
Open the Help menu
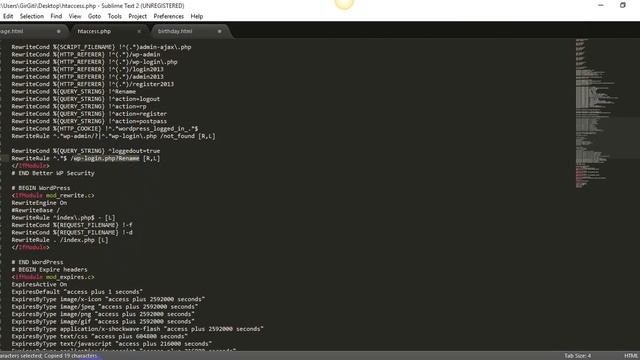coord(197,16)
